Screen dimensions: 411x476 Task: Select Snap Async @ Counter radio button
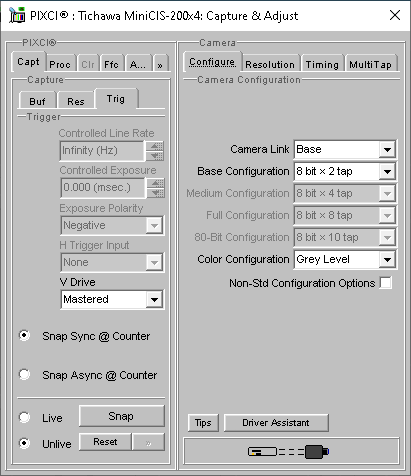pos(24,374)
